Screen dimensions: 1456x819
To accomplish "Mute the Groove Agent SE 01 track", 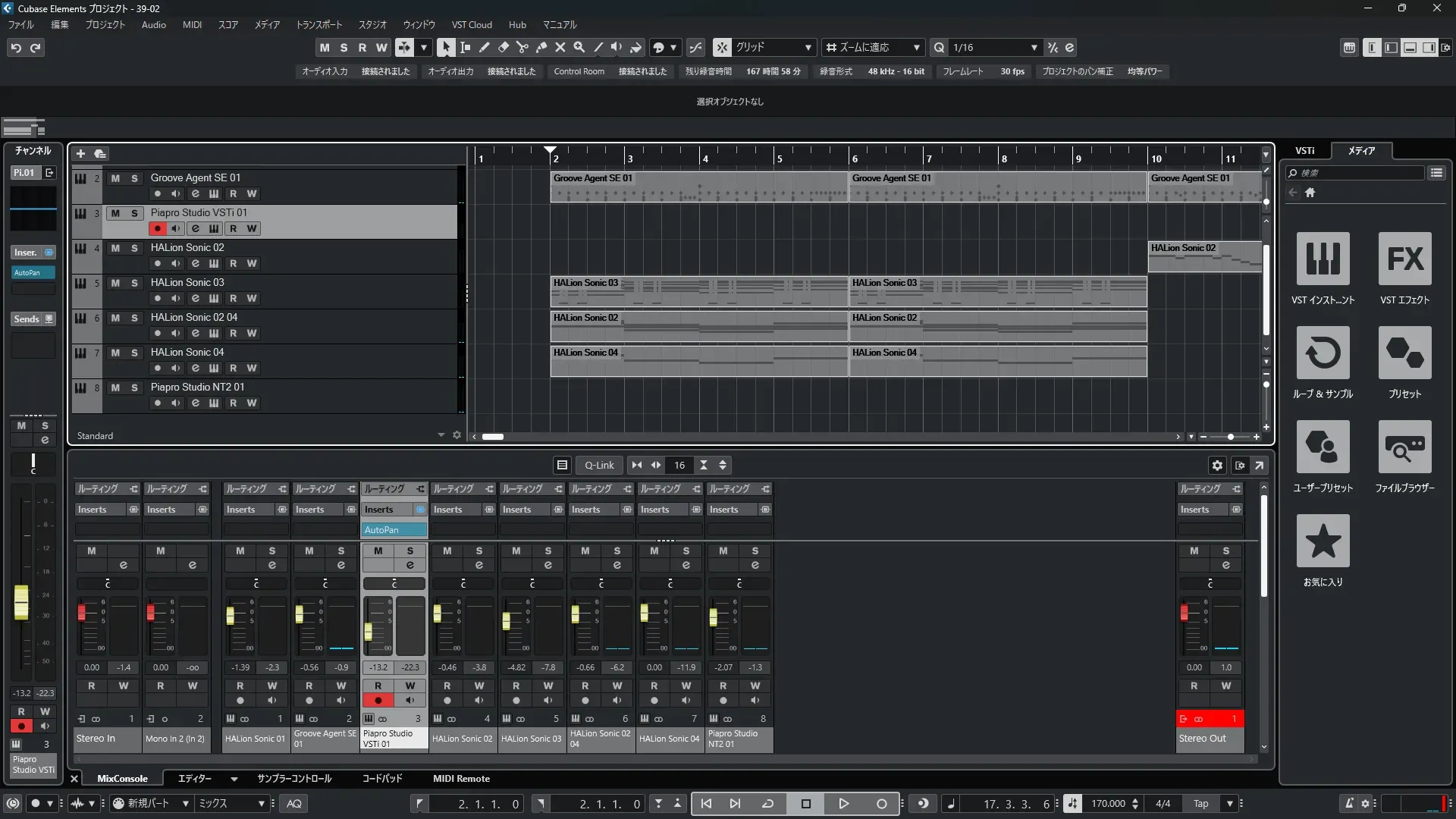I will (x=115, y=178).
